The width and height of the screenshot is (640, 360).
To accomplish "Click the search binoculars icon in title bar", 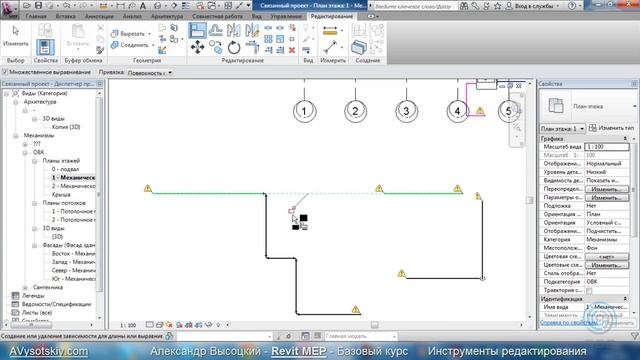I will coord(464,6).
